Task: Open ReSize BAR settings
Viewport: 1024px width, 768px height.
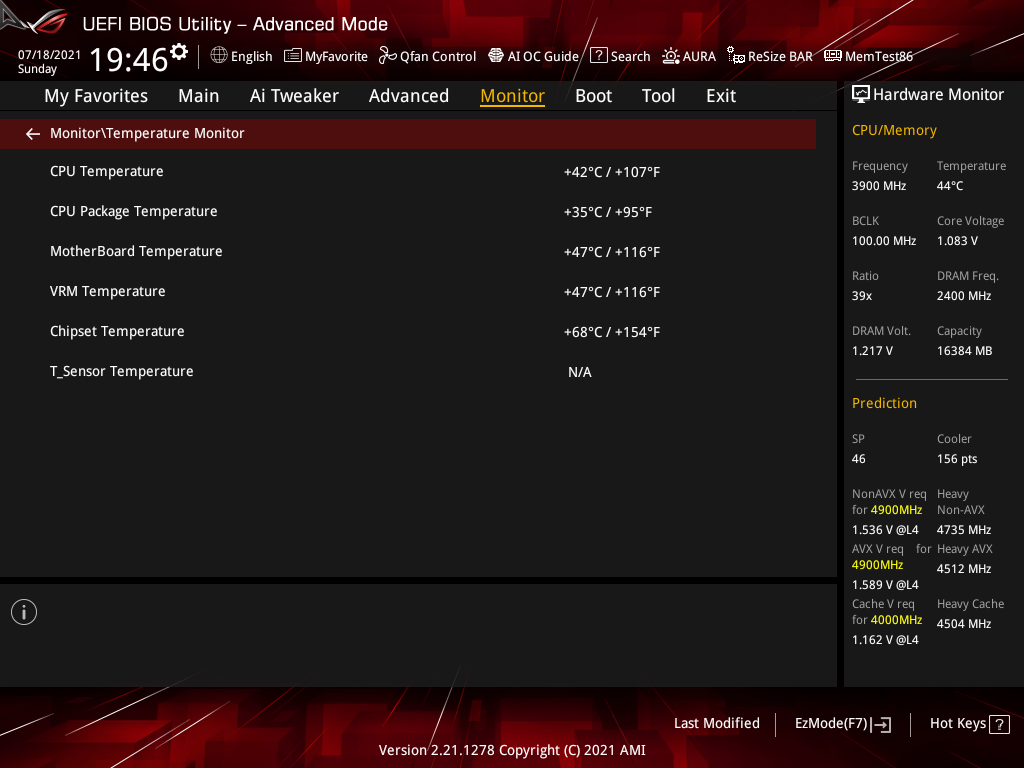Action: pos(769,56)
